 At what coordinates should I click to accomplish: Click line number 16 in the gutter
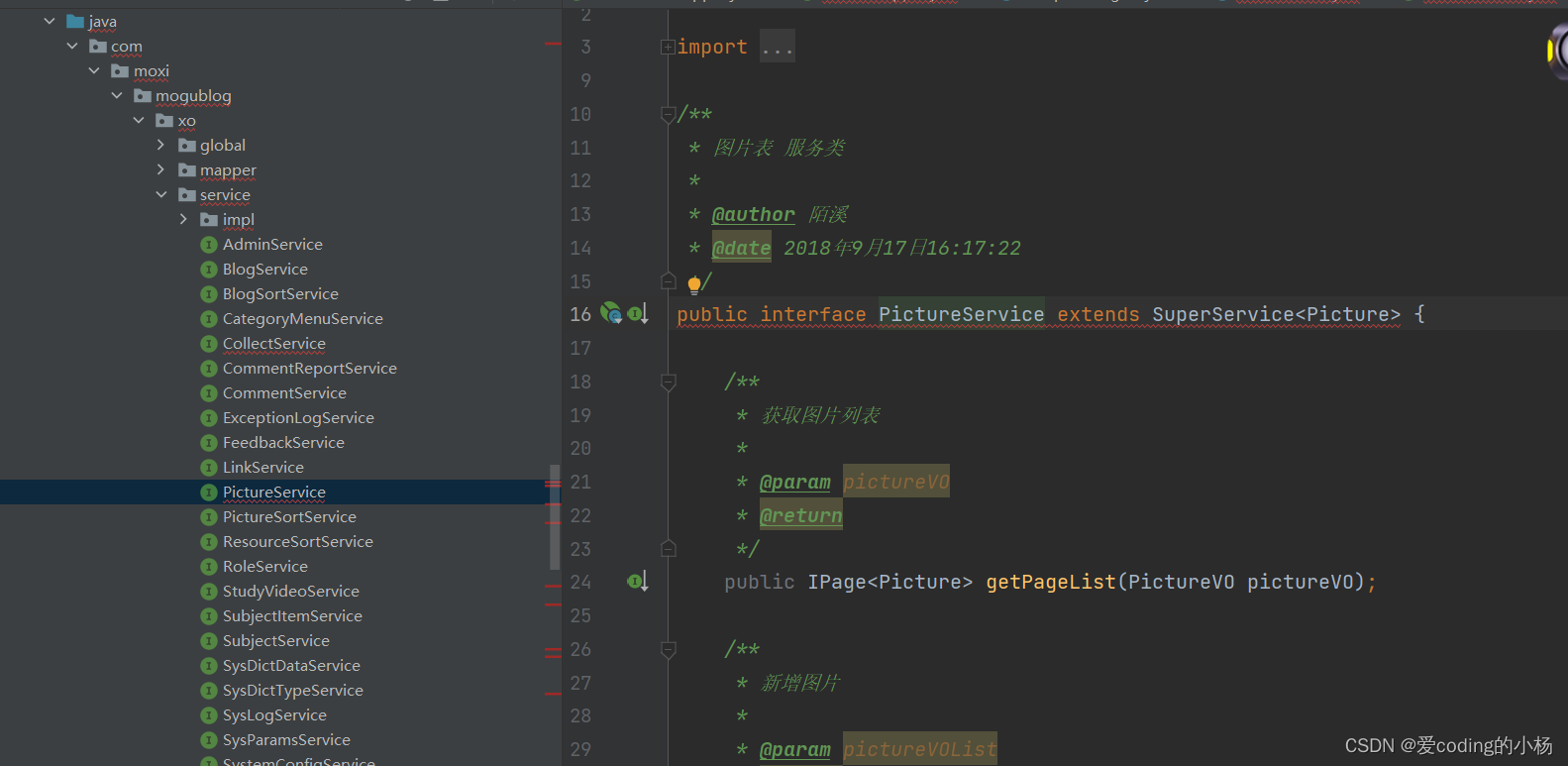pyautogui.click(x=580, y=314)
